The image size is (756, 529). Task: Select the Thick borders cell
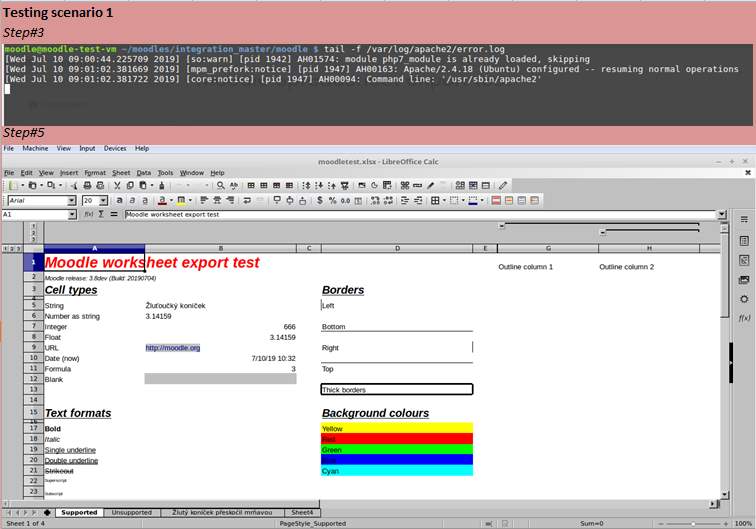(x=396, y=389)
